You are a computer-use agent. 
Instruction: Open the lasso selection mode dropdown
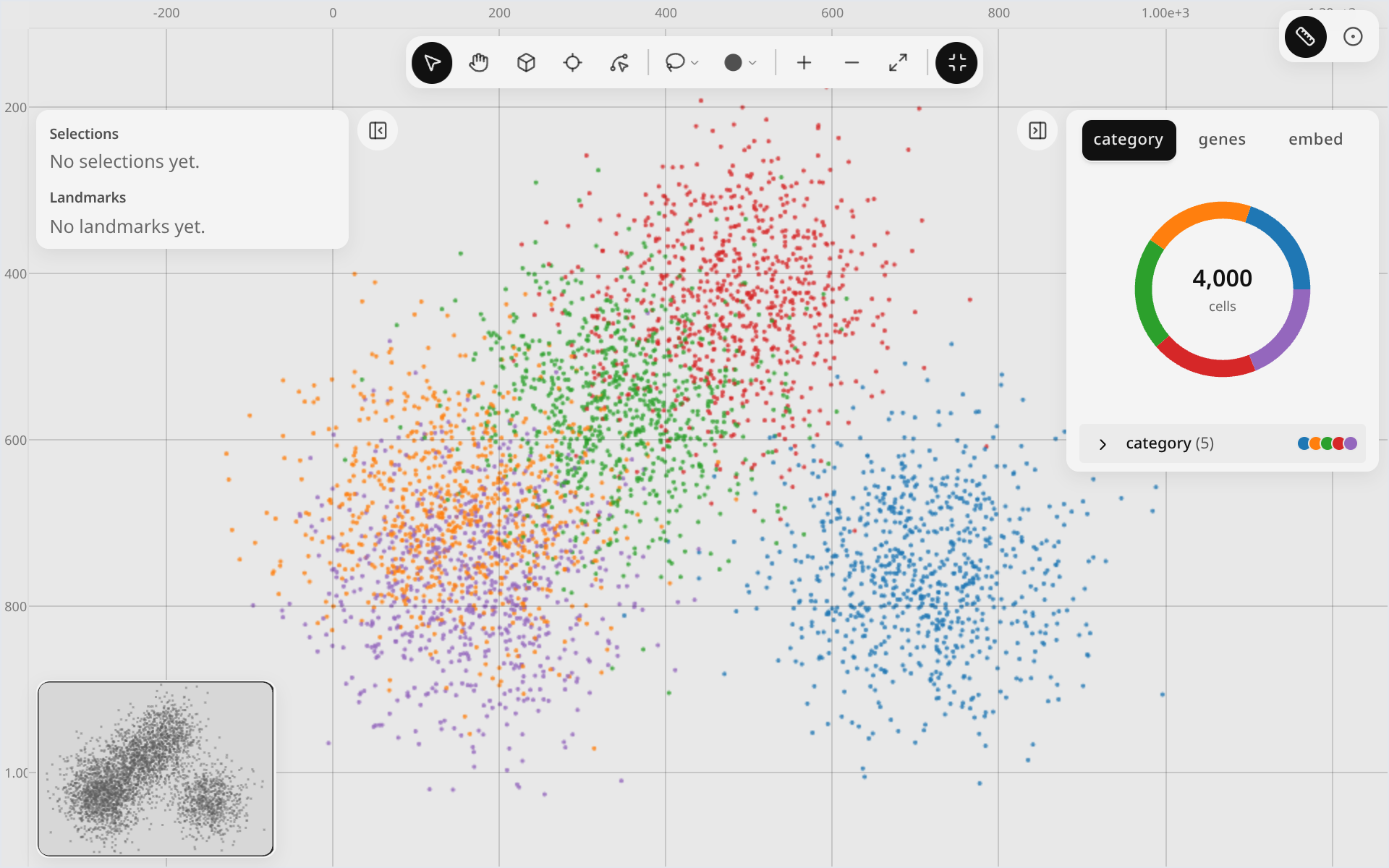(681, 63)
